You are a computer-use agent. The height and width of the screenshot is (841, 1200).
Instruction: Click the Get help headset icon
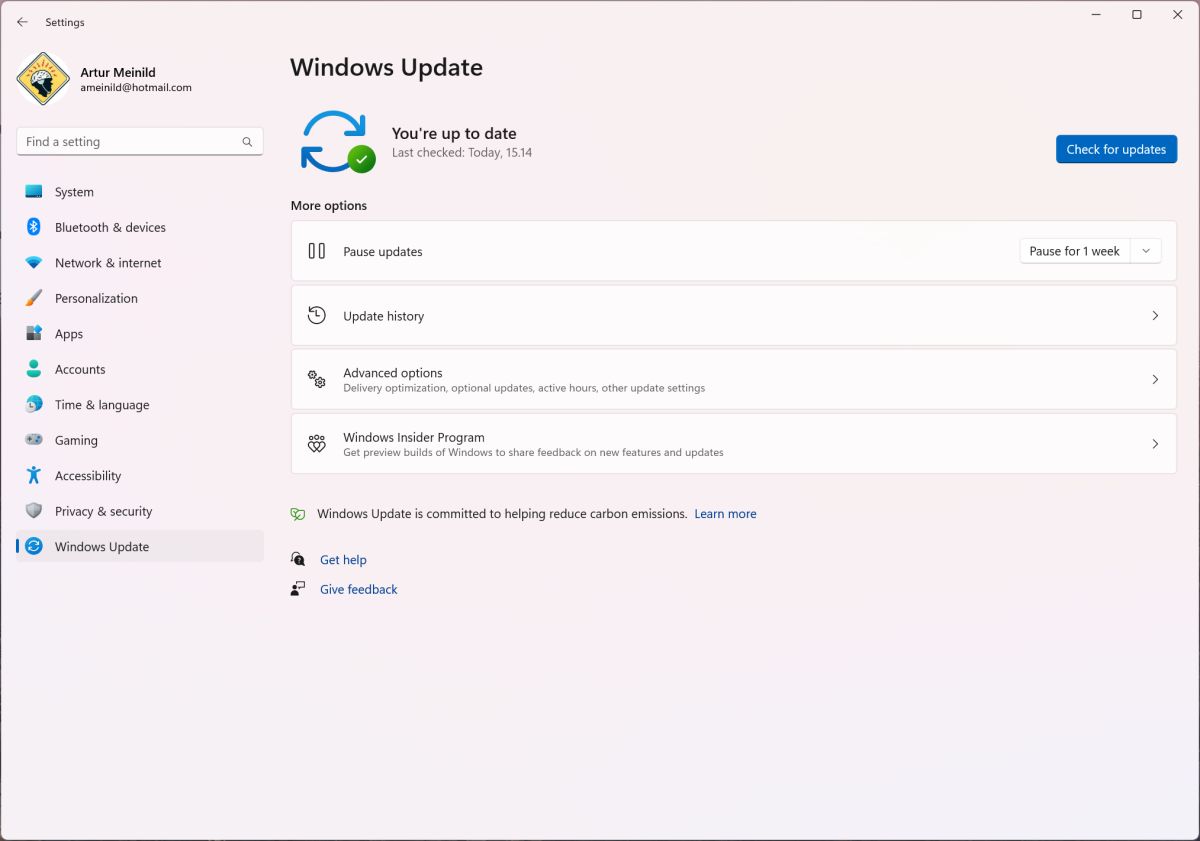[298, 559]
